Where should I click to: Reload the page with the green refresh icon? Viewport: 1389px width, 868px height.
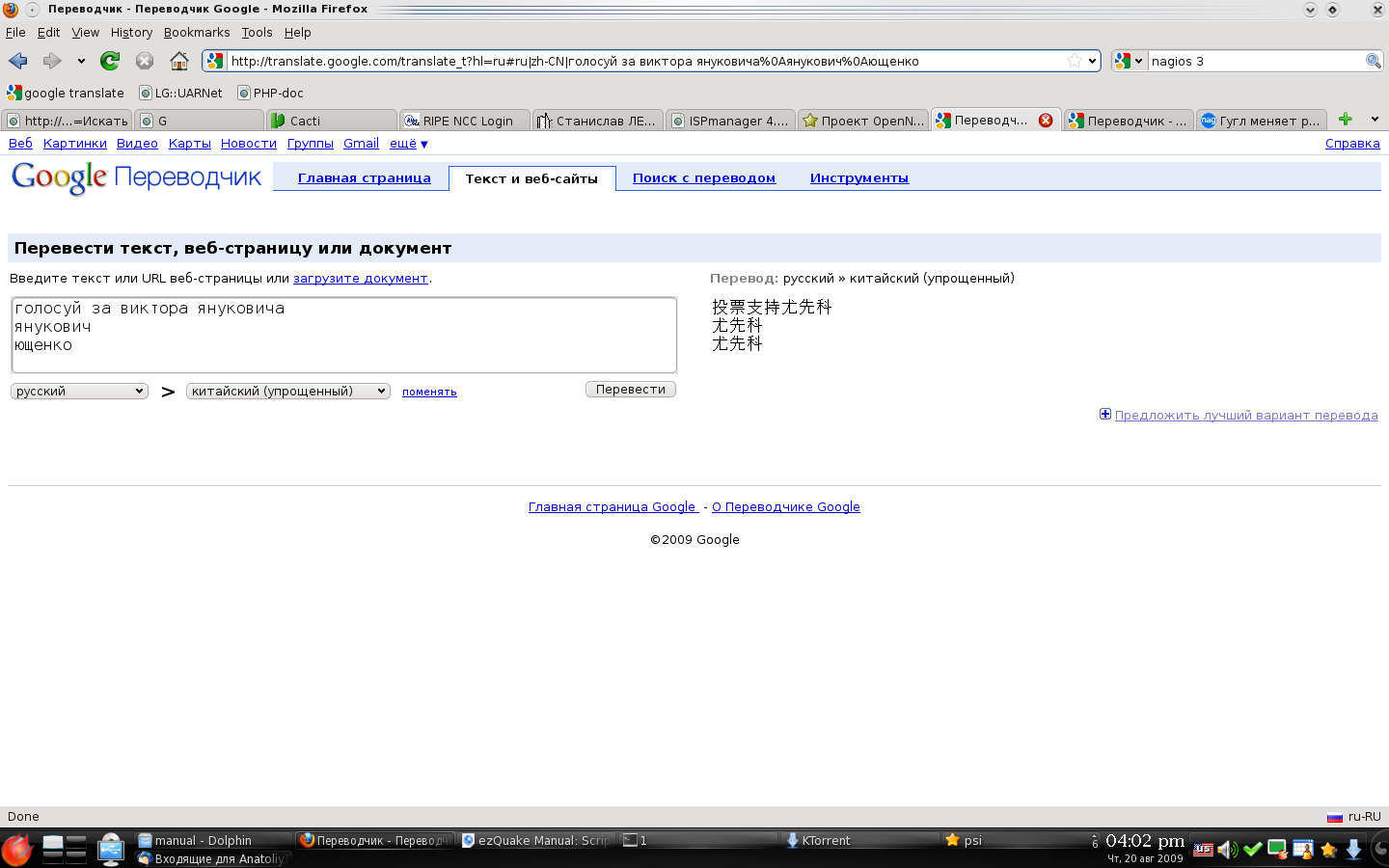coord(110,61)
